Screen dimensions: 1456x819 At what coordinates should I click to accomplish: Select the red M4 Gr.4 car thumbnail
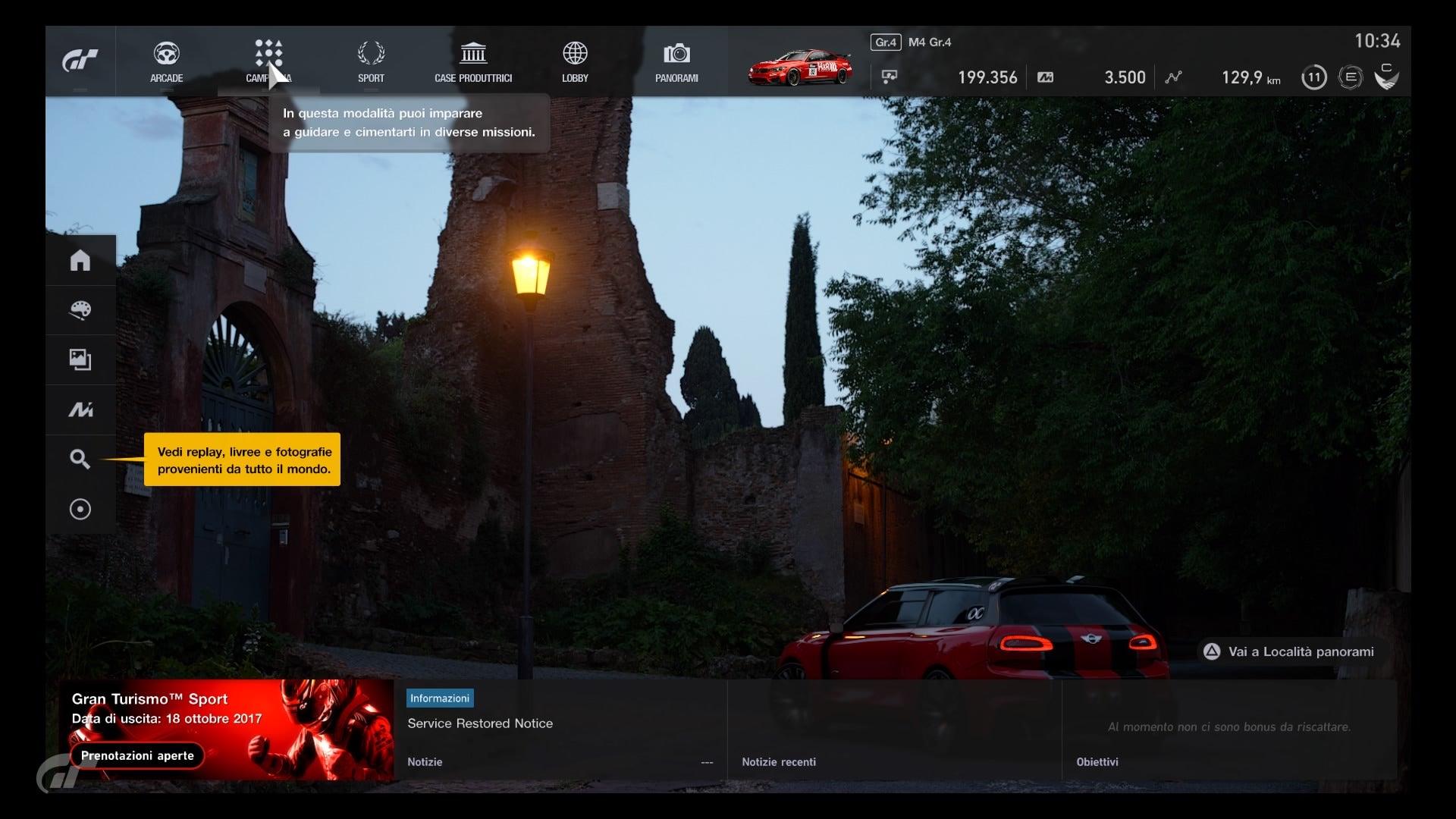[x=800, y=67]
